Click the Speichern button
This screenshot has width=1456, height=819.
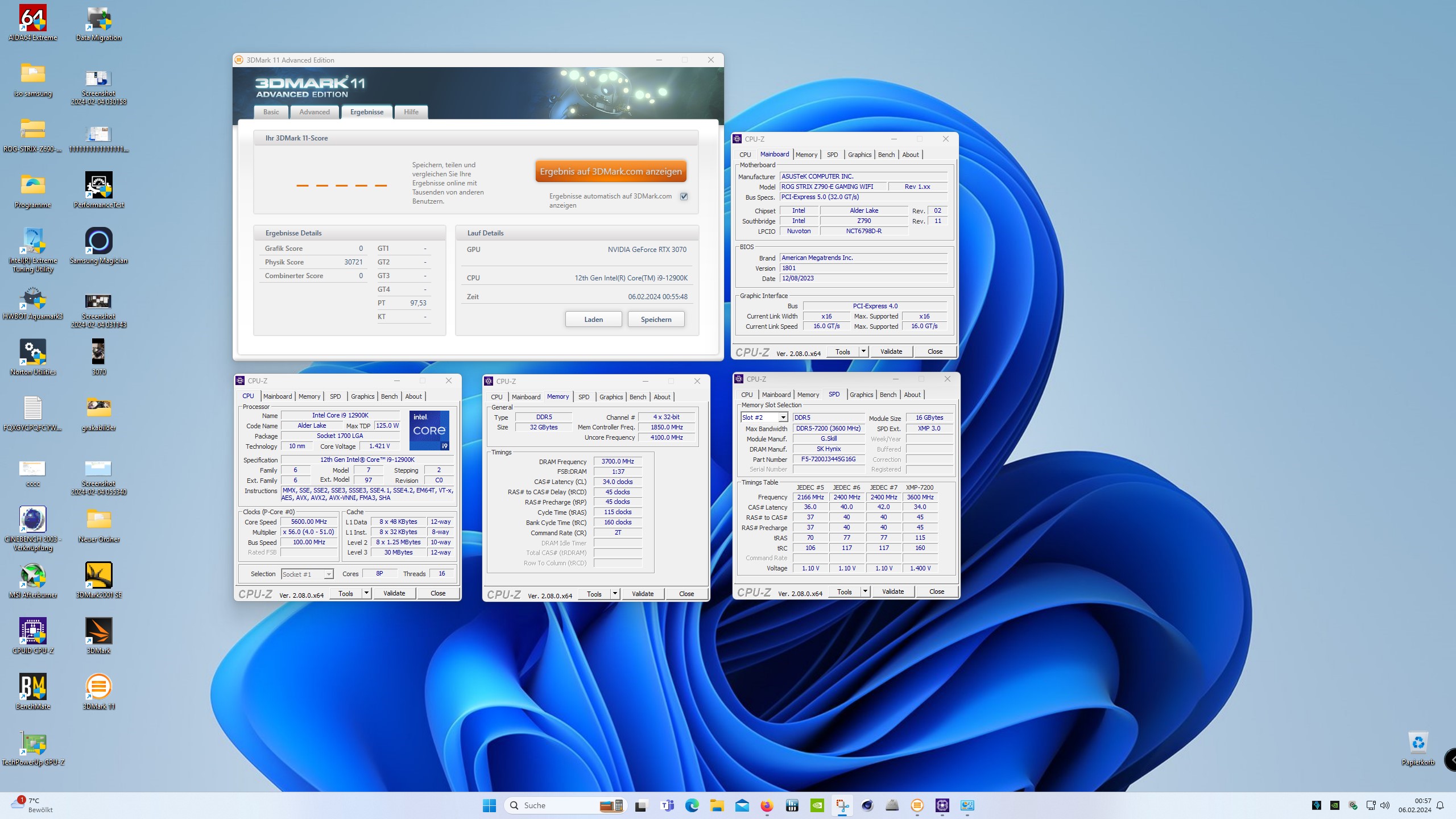click(656, 319)
